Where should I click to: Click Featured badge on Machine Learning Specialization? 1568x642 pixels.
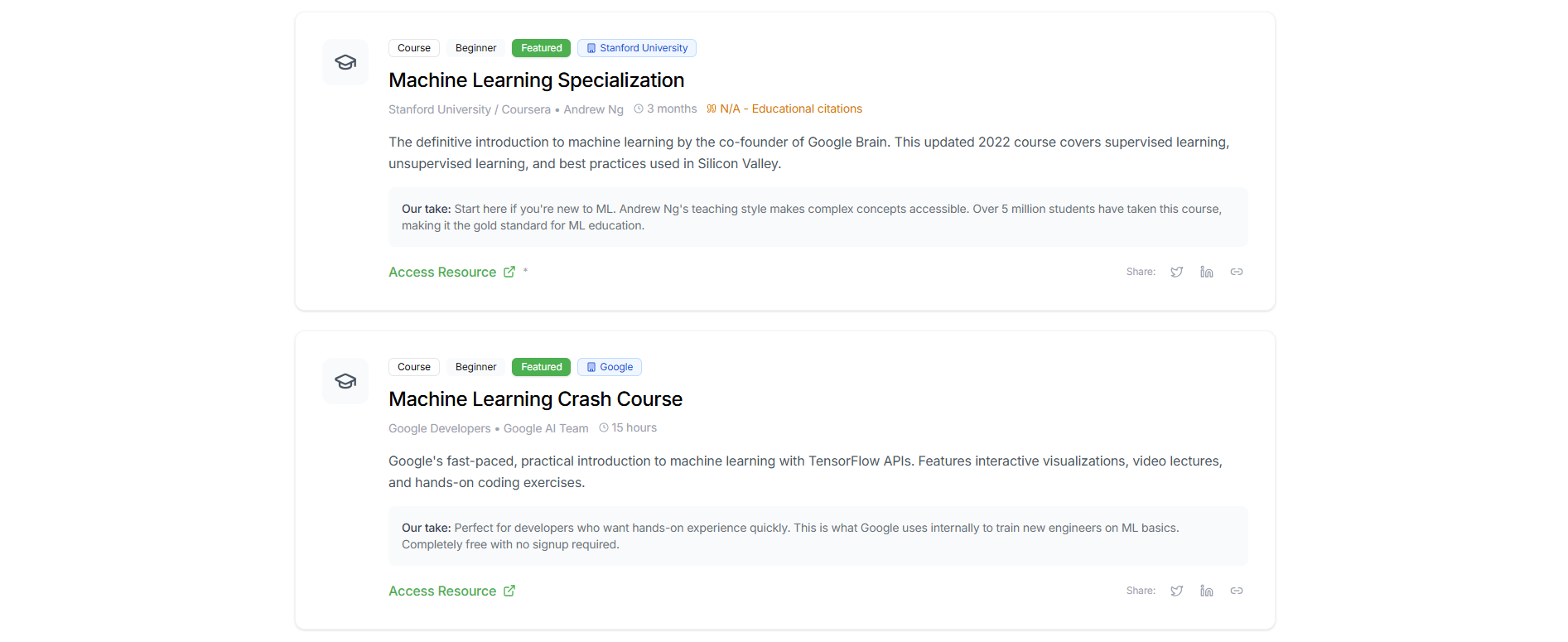click(x=541, y=48)
